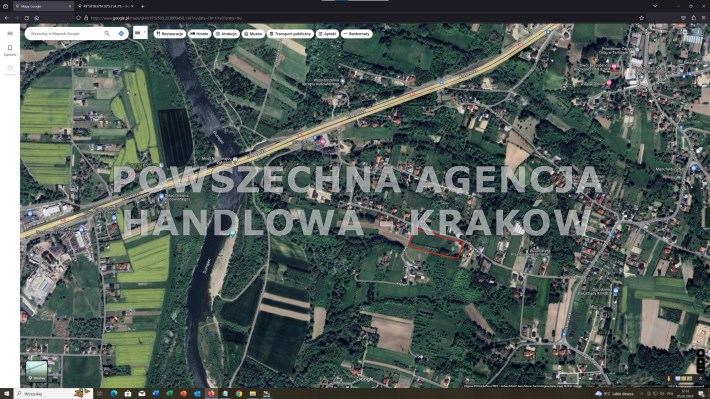Open Firefox from the Windows taskbar

click(x=211, y=394)
